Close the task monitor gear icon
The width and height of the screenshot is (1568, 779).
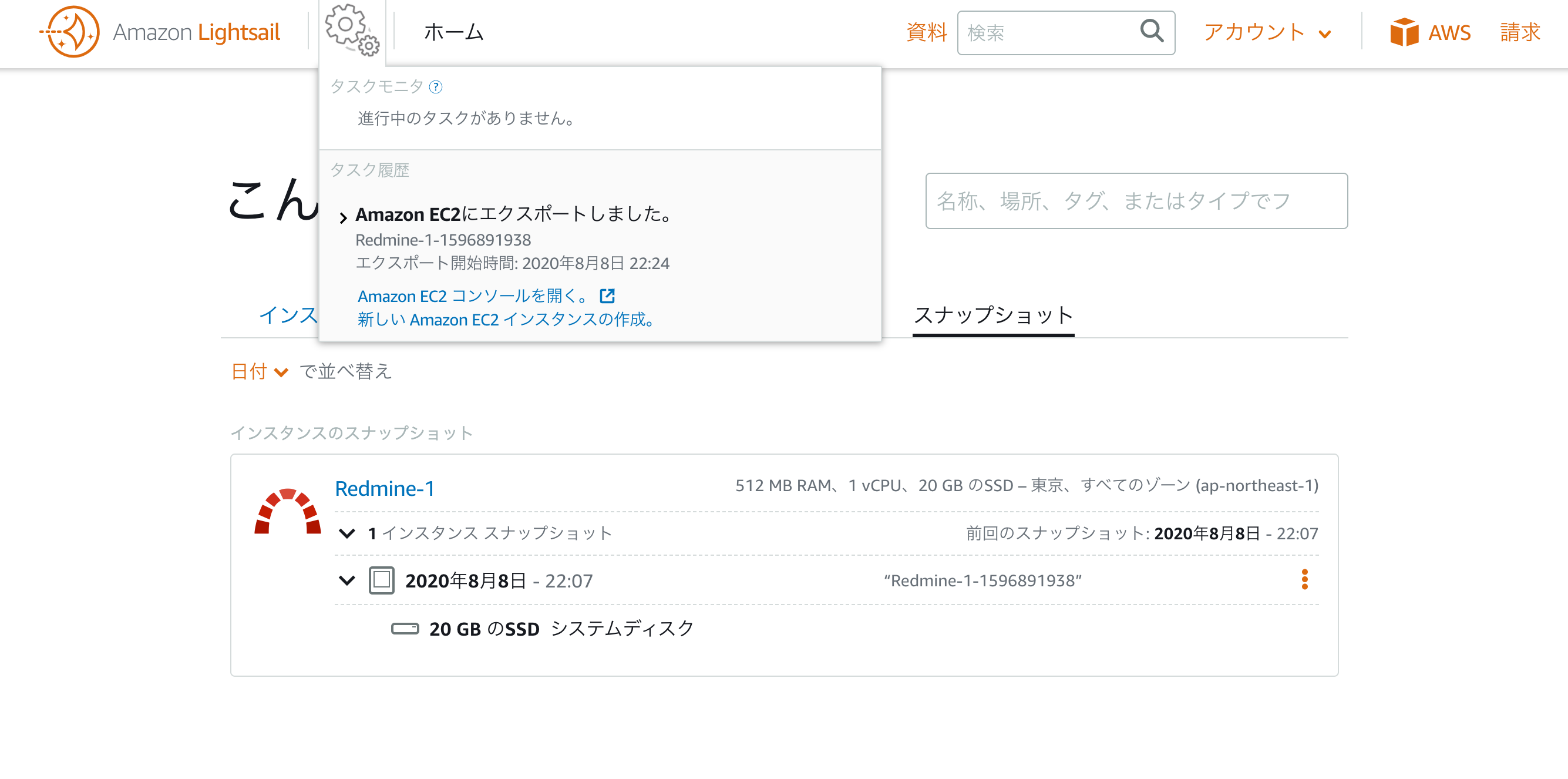[x=352, y=31]
